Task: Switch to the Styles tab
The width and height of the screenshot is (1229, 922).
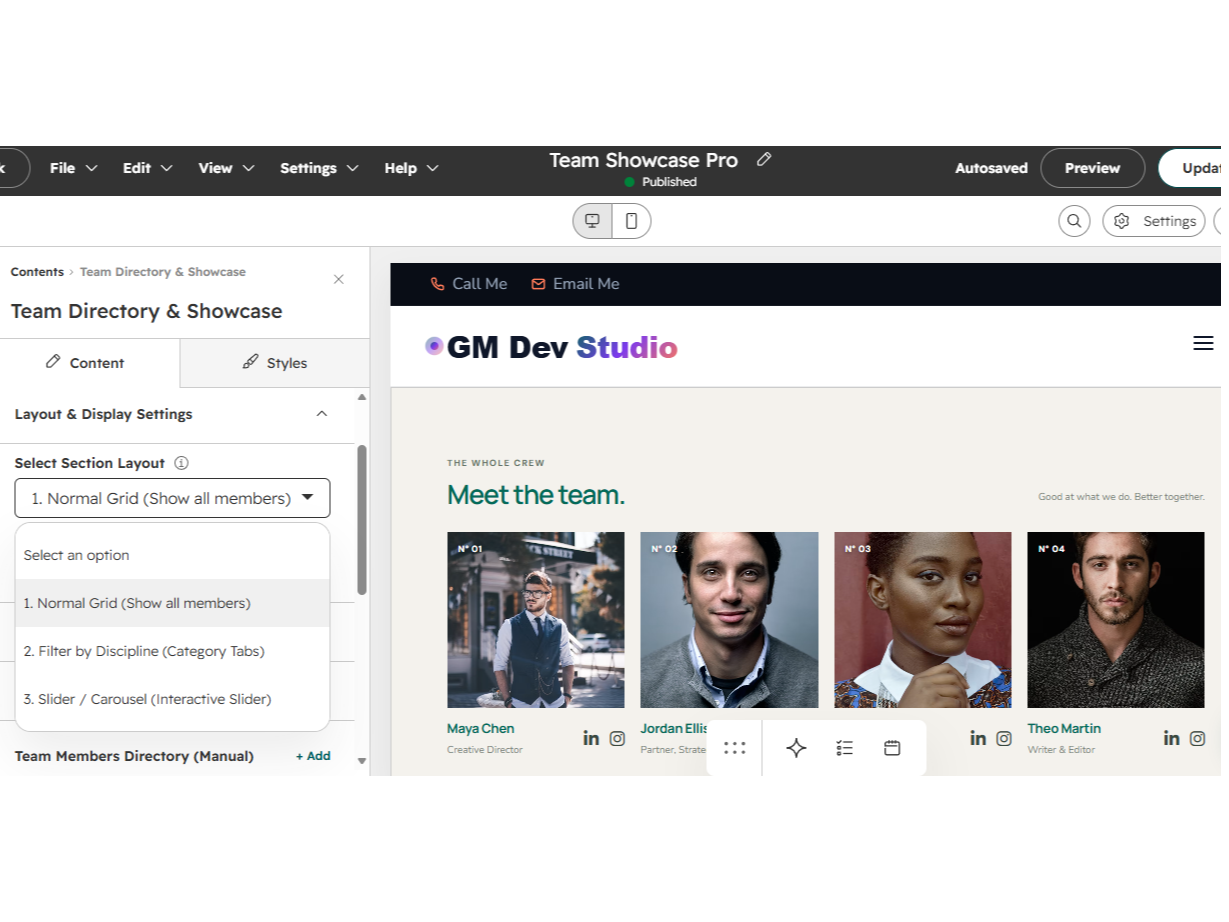Action: (276, 365)
